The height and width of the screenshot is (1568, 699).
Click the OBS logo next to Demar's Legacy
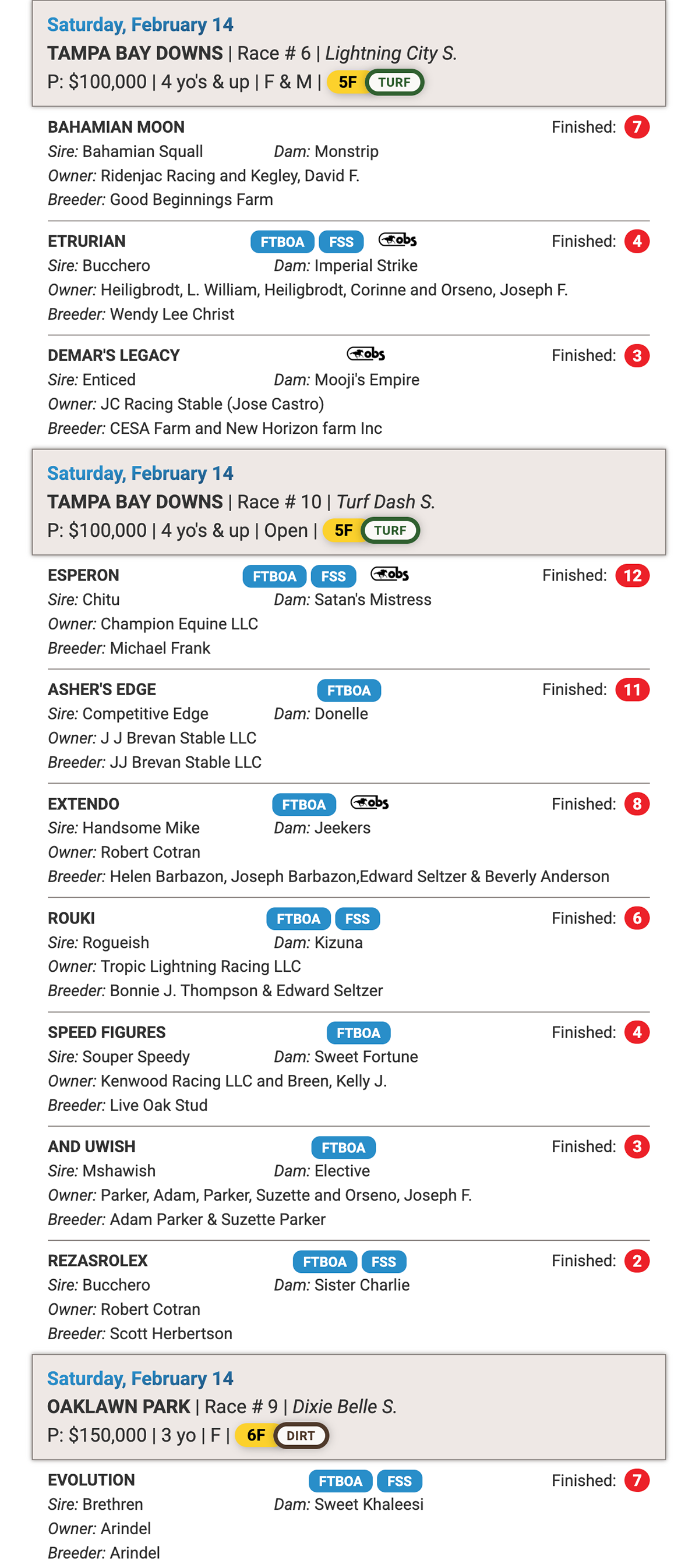[x=366, y=353]
